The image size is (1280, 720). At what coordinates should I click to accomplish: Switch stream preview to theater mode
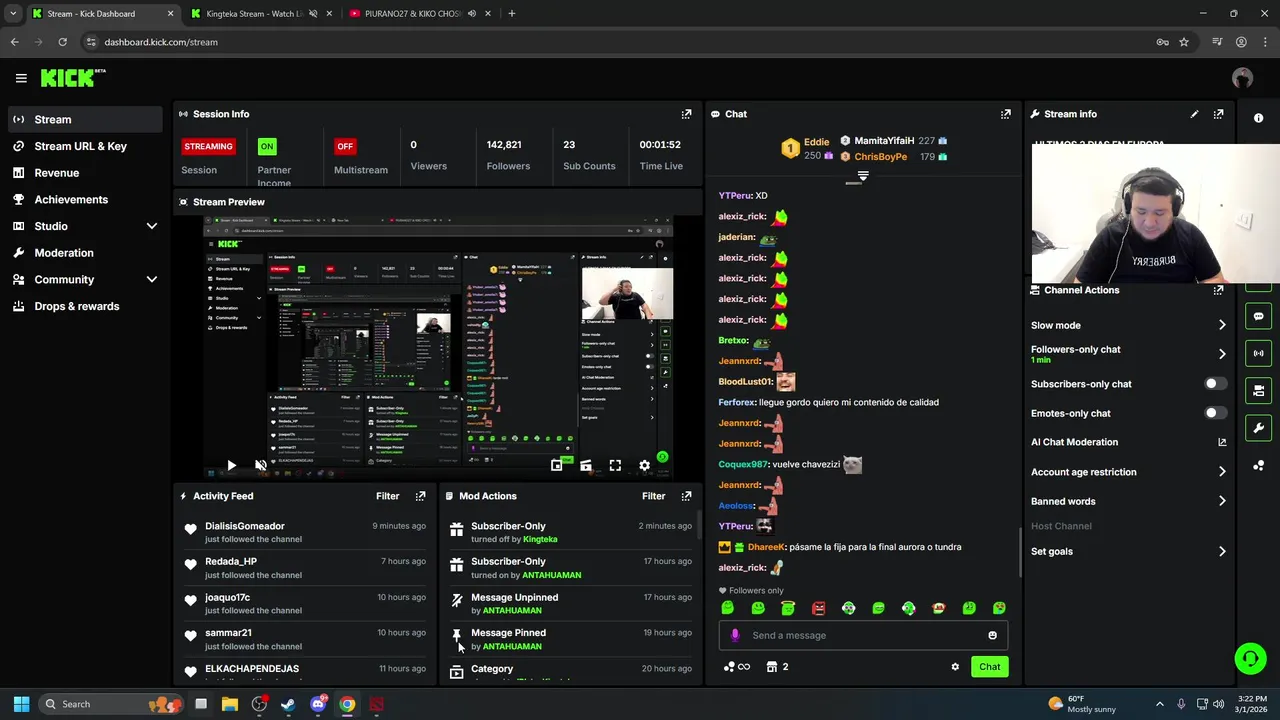pos(586,465)
